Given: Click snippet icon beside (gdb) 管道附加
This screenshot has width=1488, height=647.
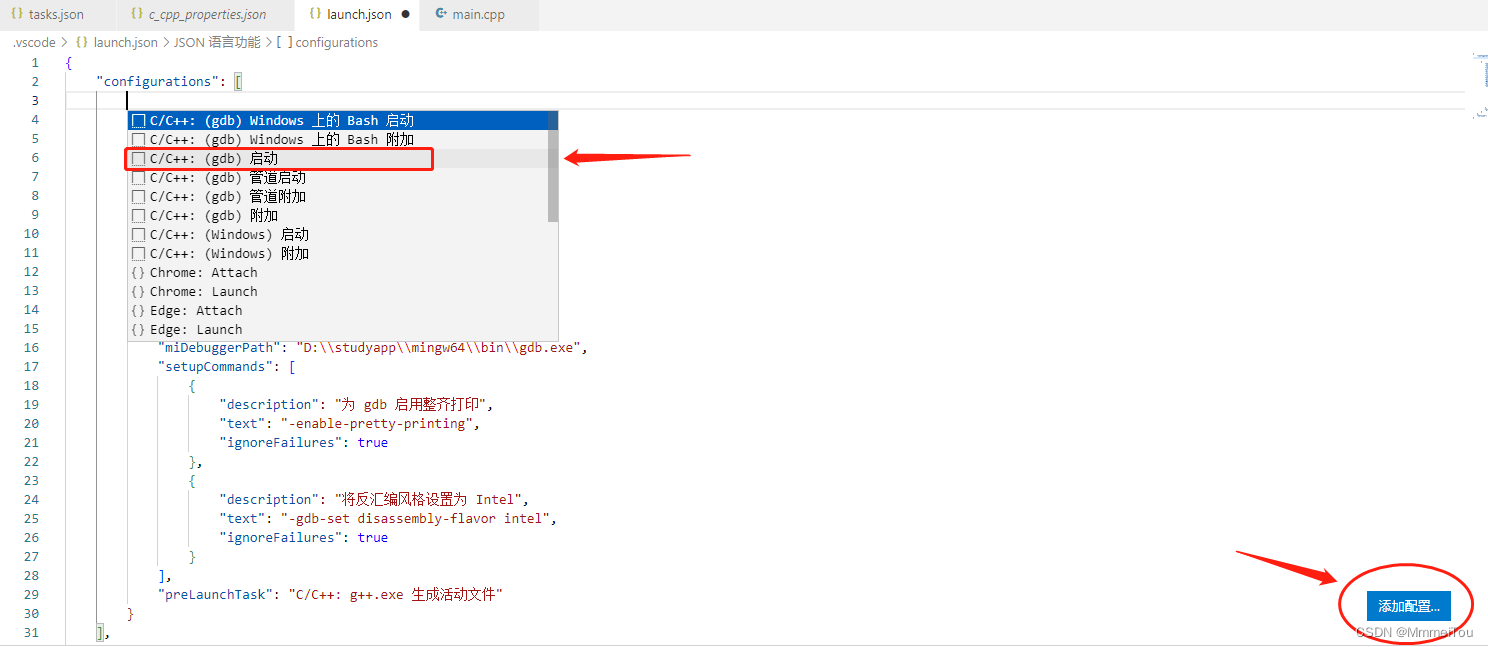Looking at the screenshot, I should coord(138,196).
